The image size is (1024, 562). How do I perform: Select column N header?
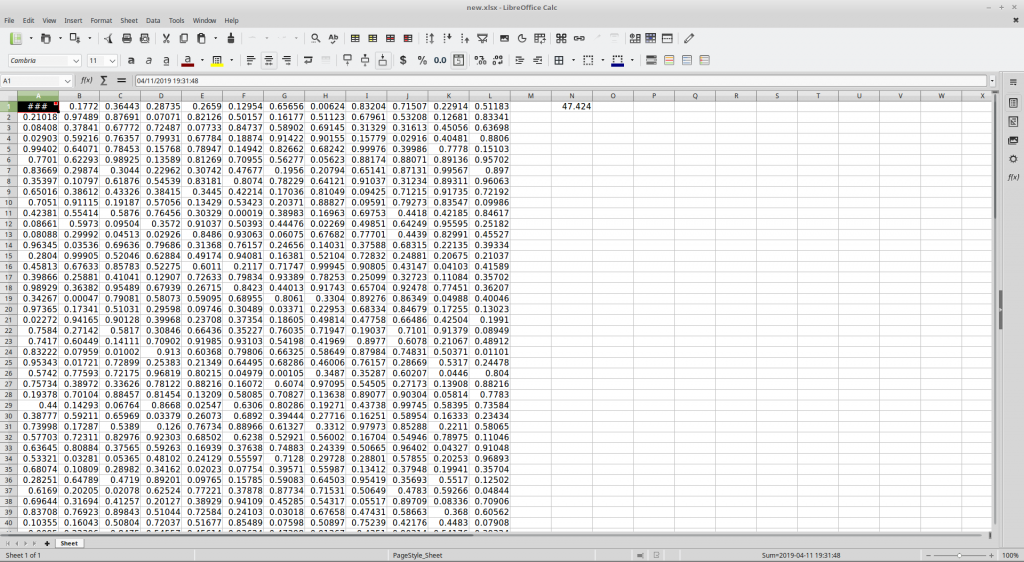tap(571, 96)
